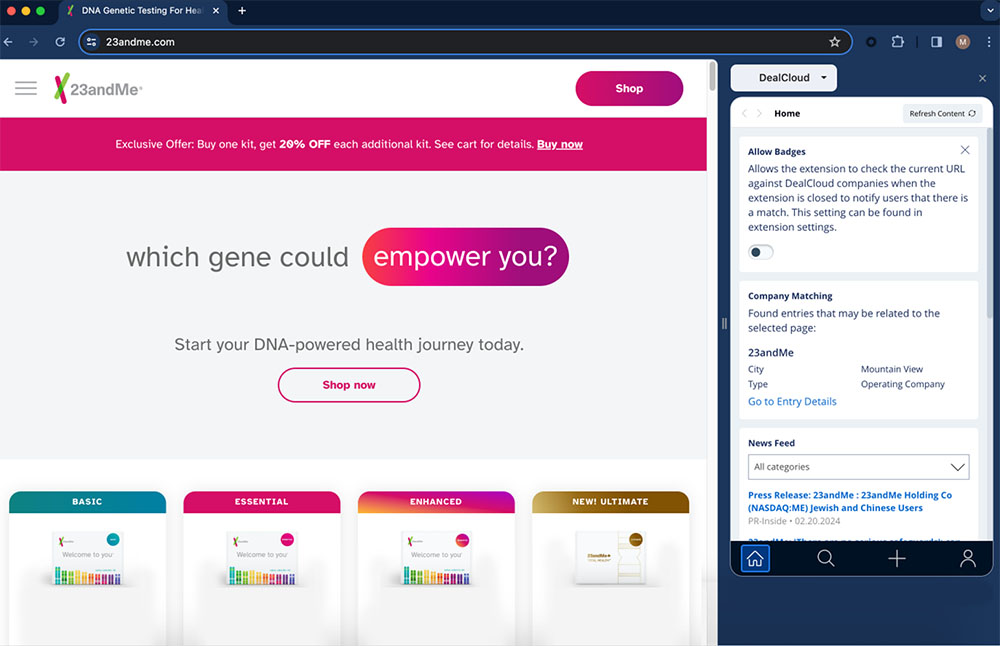This screenshot has height=646, width=1000.
Task: Open the Chrome three-dot menu
Action: point(989,42)
